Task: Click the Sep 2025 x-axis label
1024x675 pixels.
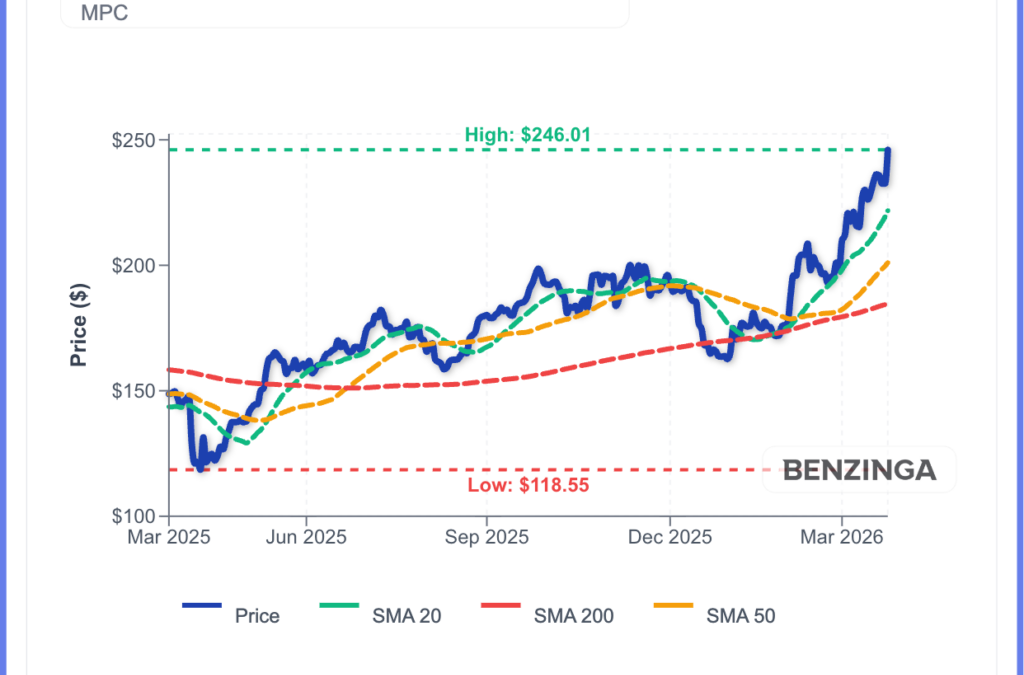Action: (486, 537)
